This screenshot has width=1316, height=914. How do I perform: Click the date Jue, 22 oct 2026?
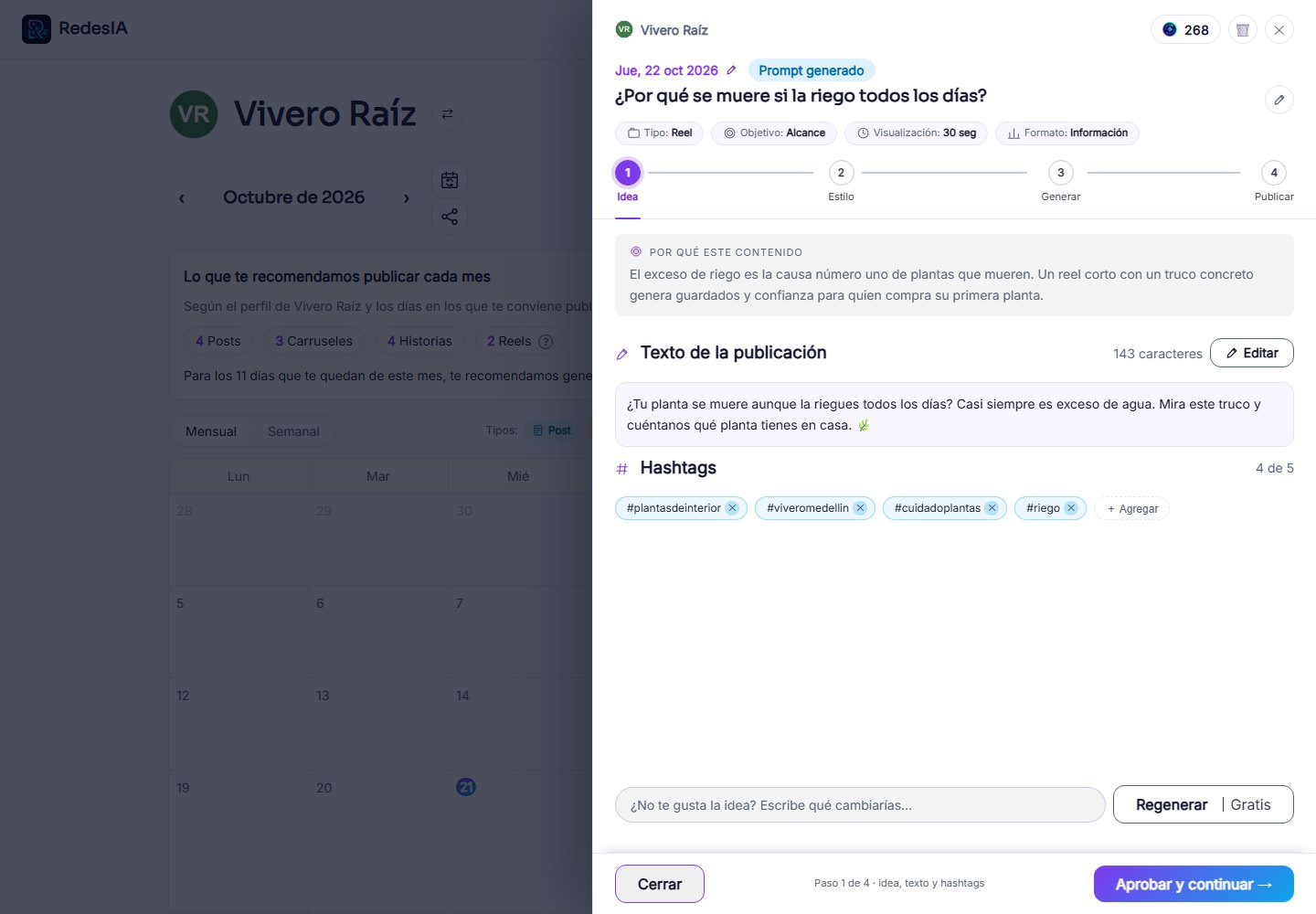coord(666,70)
